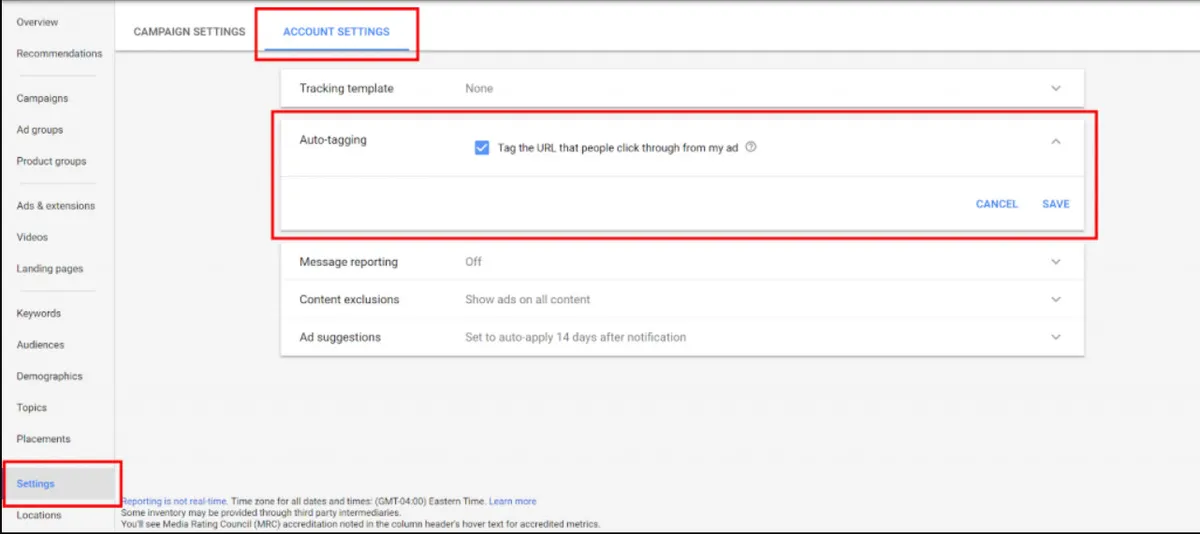Go to Overview in the sidebar
Viewport: 1200px width, 534px height.
tap(37, 22)
